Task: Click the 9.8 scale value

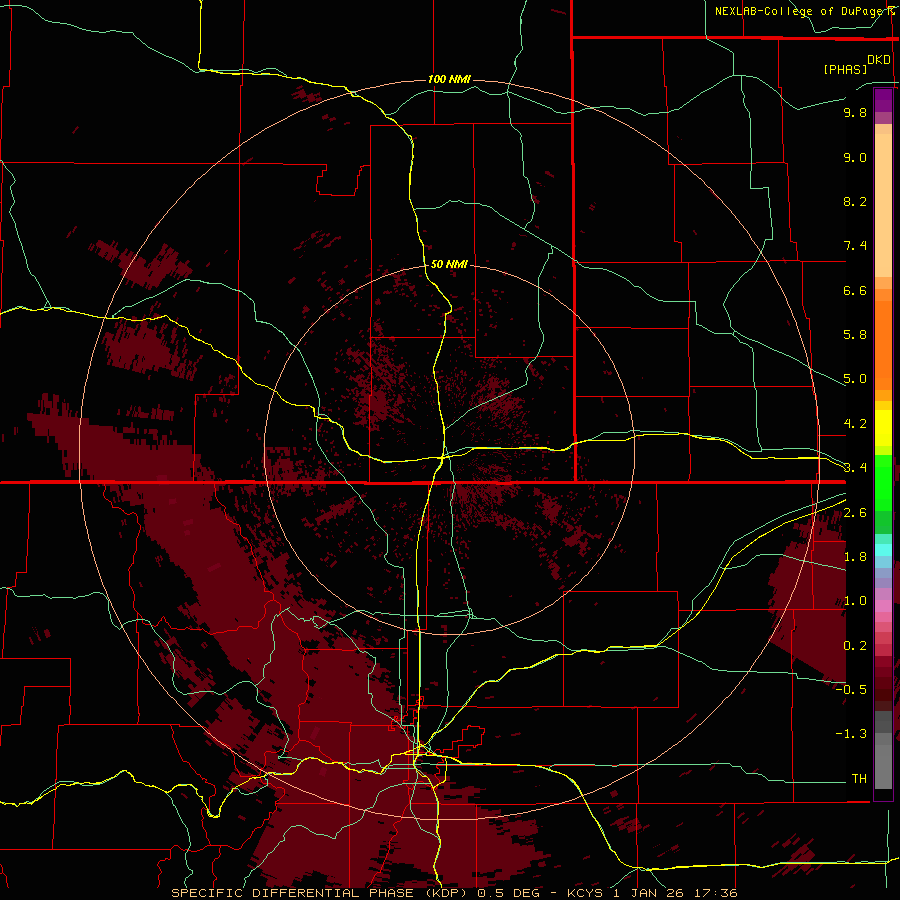Action: 855,113
